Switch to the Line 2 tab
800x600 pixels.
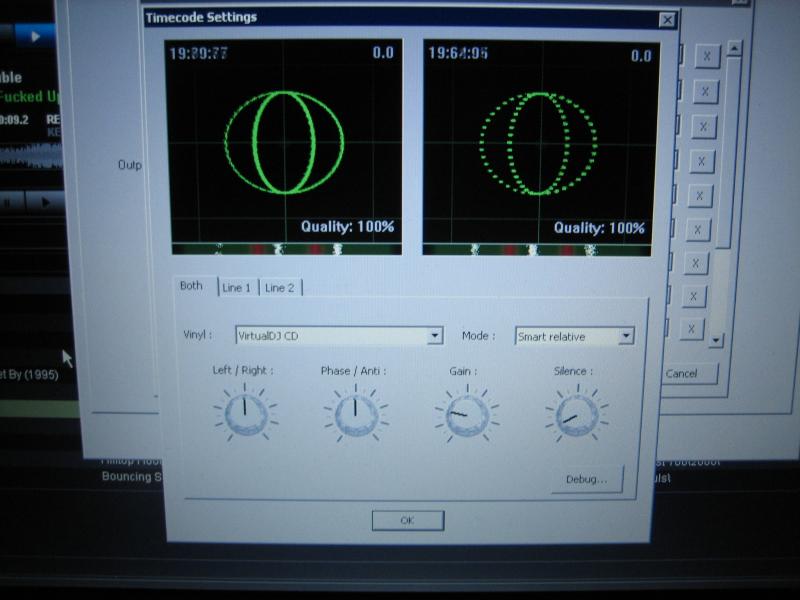click(x=281, y=288)
